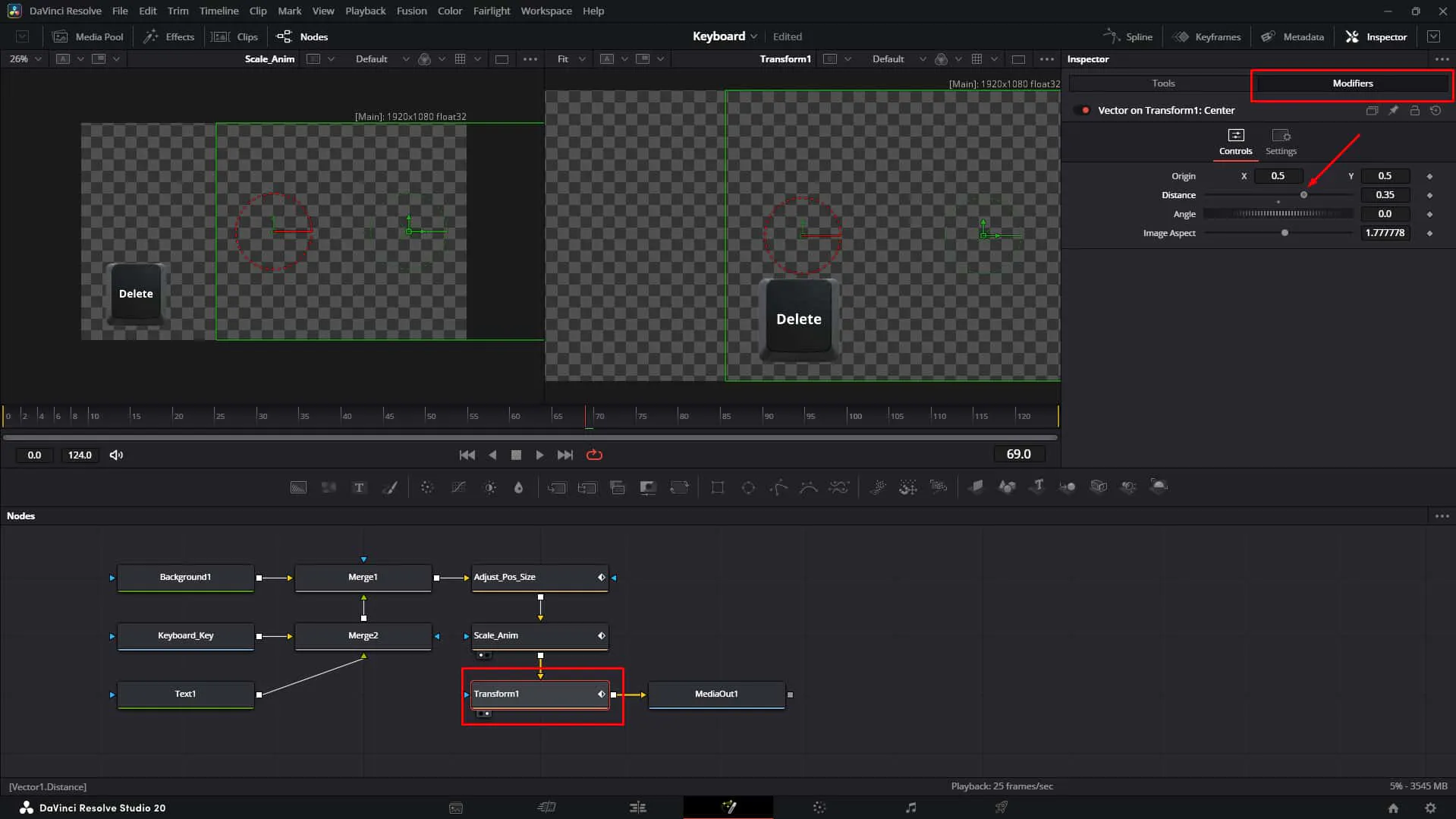Pin the Vector modifier in Inspector
Screen dimensions: 1456x819
1394,110
